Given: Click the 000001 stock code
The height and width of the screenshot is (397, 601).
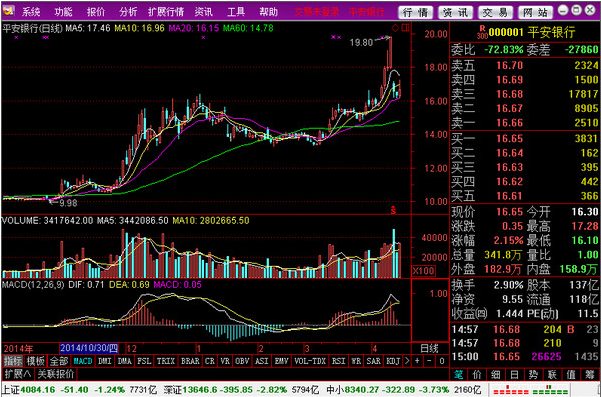Looking at the screenshot, I should [x=506, y=33].
